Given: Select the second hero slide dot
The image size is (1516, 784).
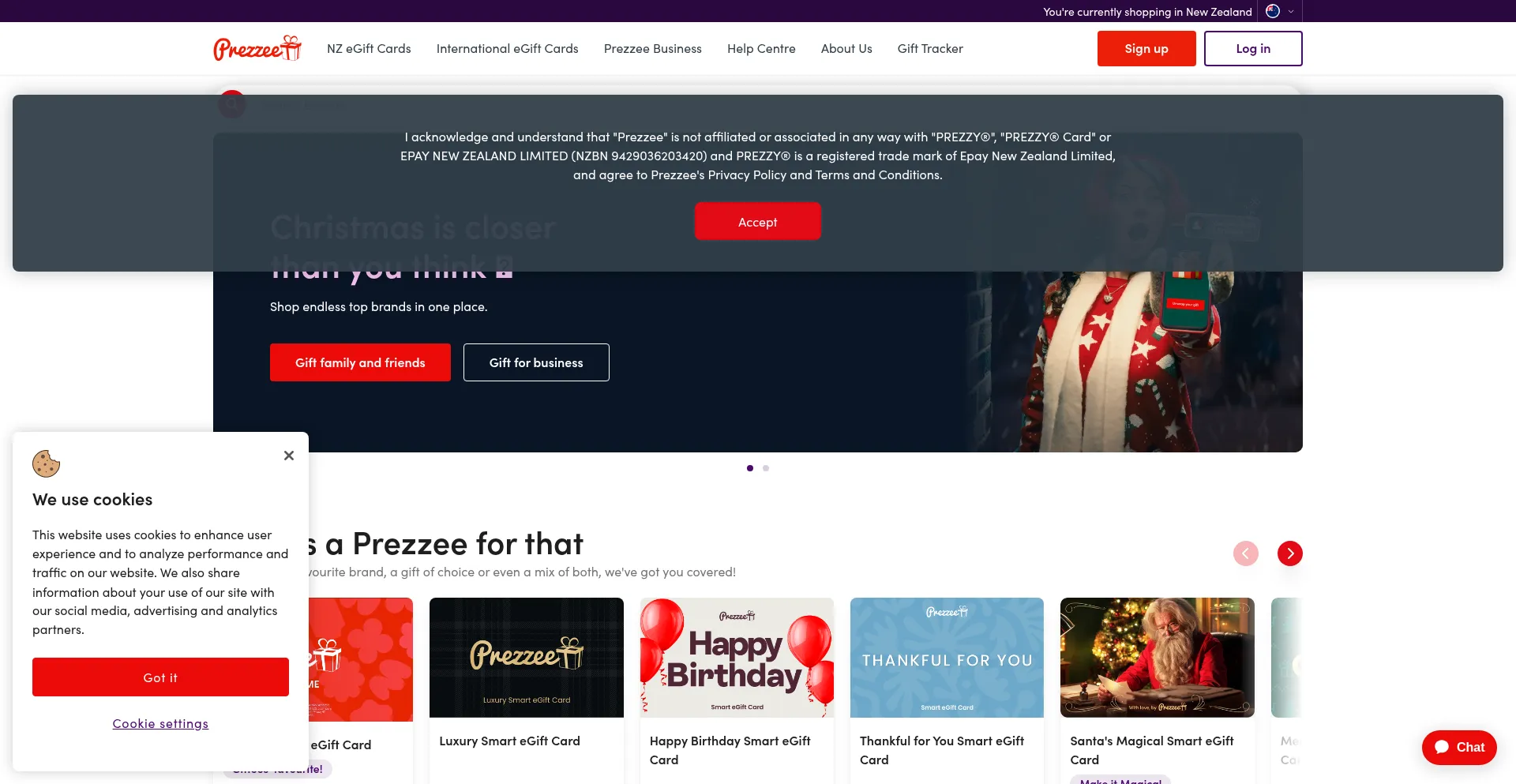Looking at the screenshot, I should click(x=766, y=468).
